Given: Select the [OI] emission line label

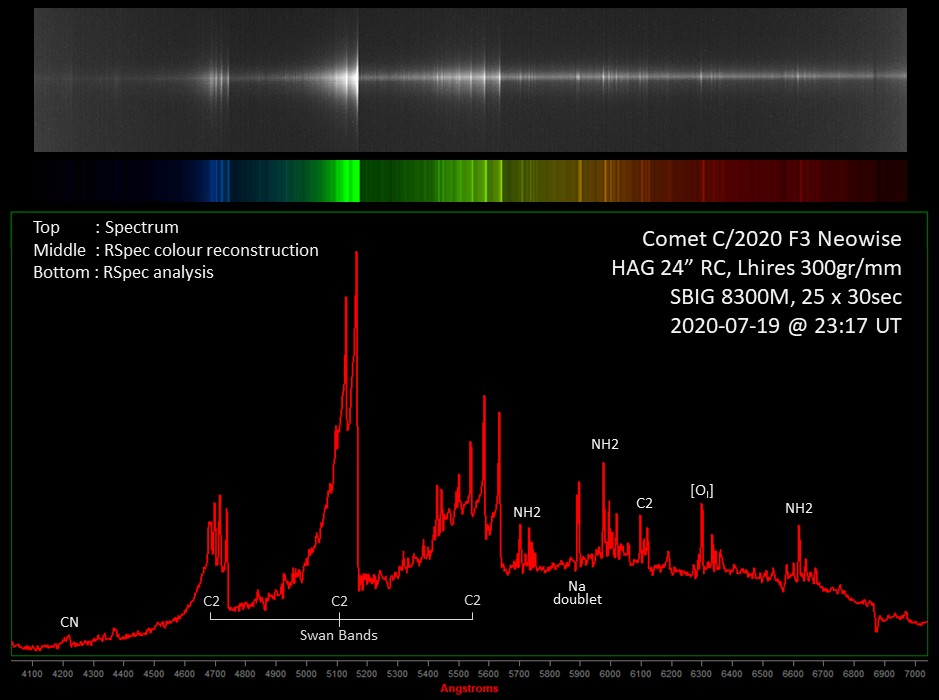Looking at the screenshot, I should [702, 490].
